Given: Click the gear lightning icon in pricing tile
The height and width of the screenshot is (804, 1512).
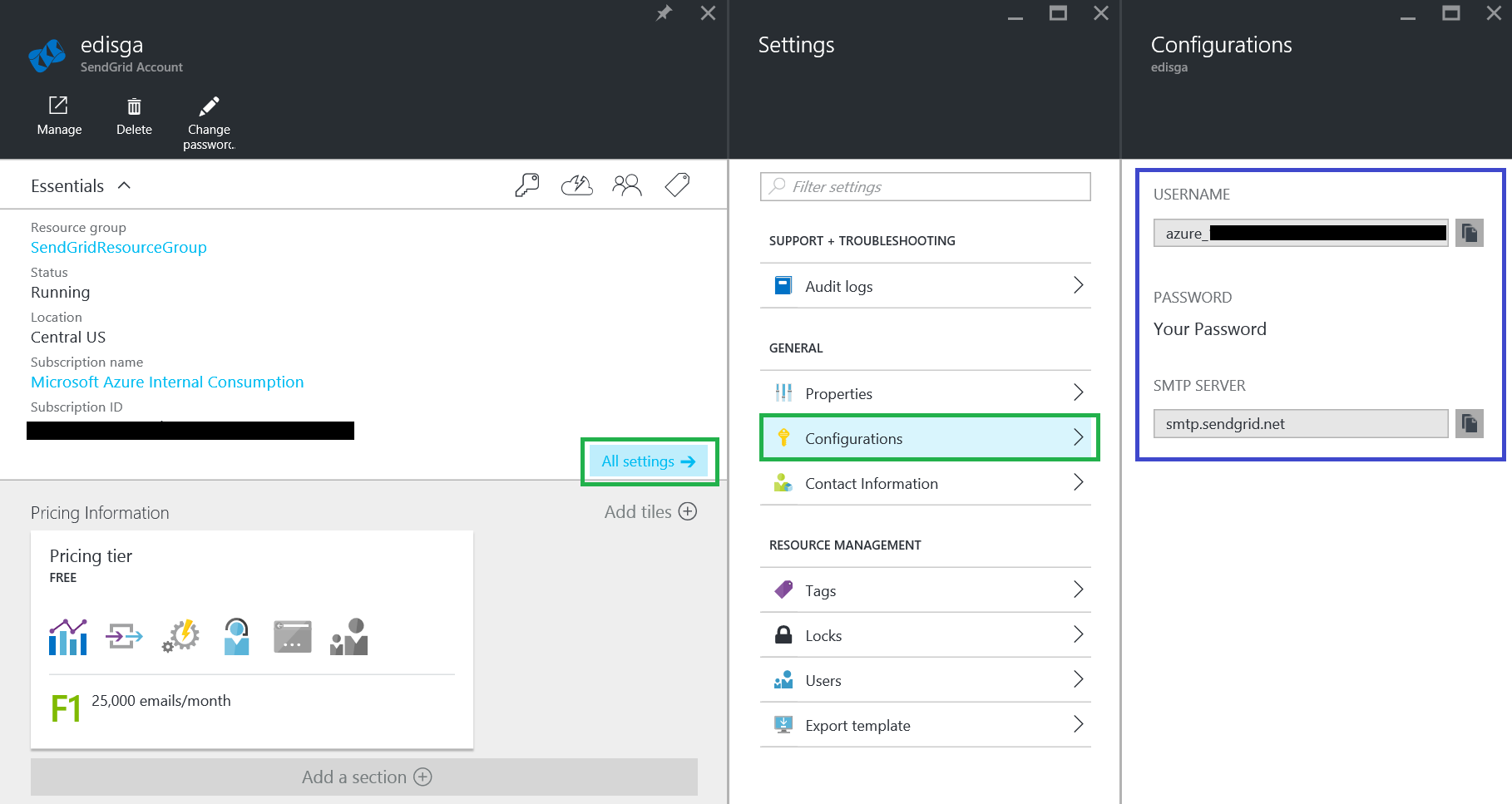Looking at the screenshot, I should click(x=180, y=637).
